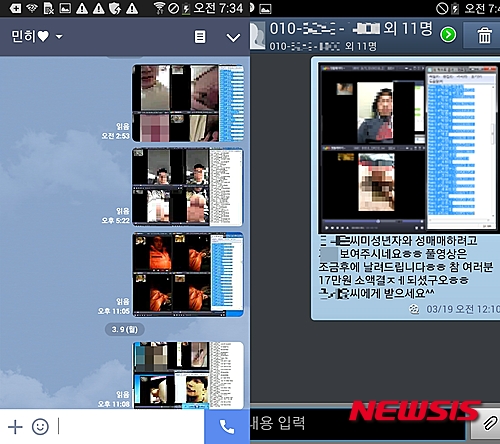This screenshot has height=444, width=500.
Task: Focus the chat message text field beside emoji
Action: tap(130, 427)
